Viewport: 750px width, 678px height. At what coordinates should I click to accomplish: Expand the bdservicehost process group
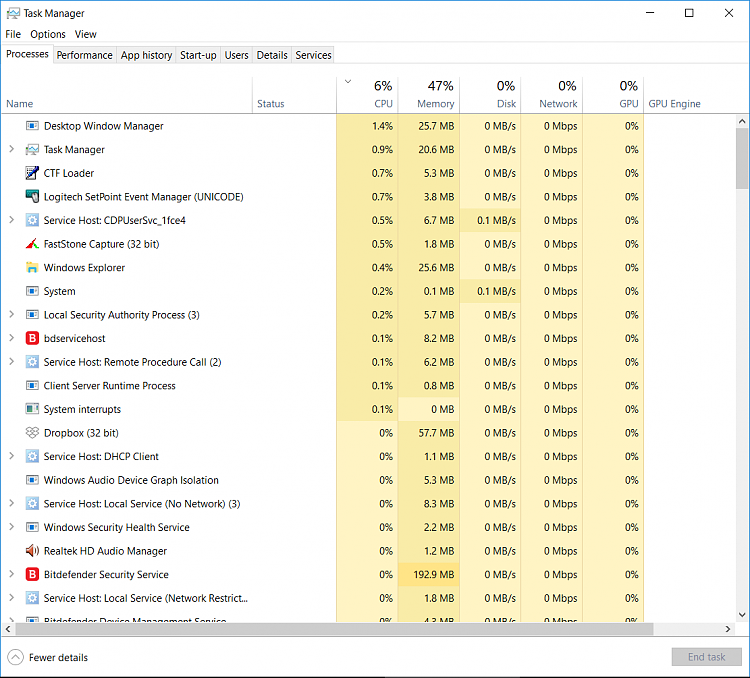pos(11,337)
